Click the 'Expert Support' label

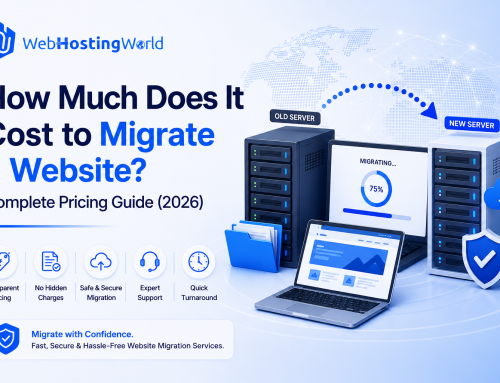150,293
